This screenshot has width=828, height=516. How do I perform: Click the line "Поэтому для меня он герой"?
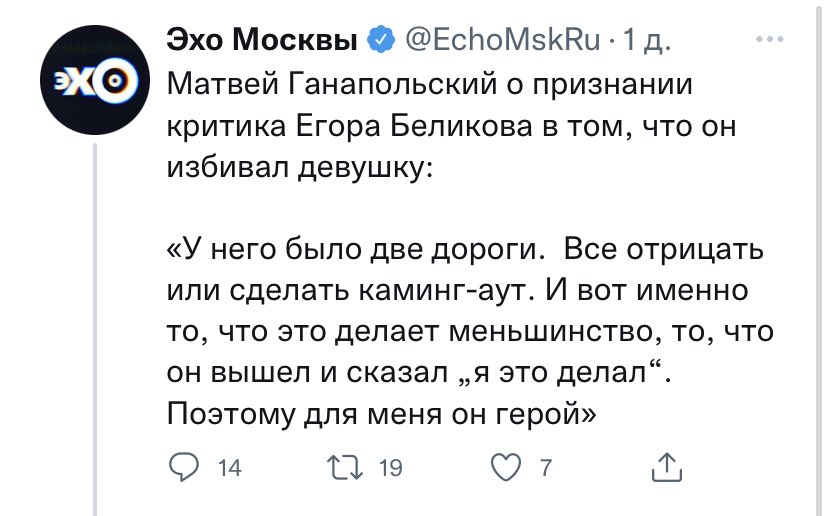379,411
